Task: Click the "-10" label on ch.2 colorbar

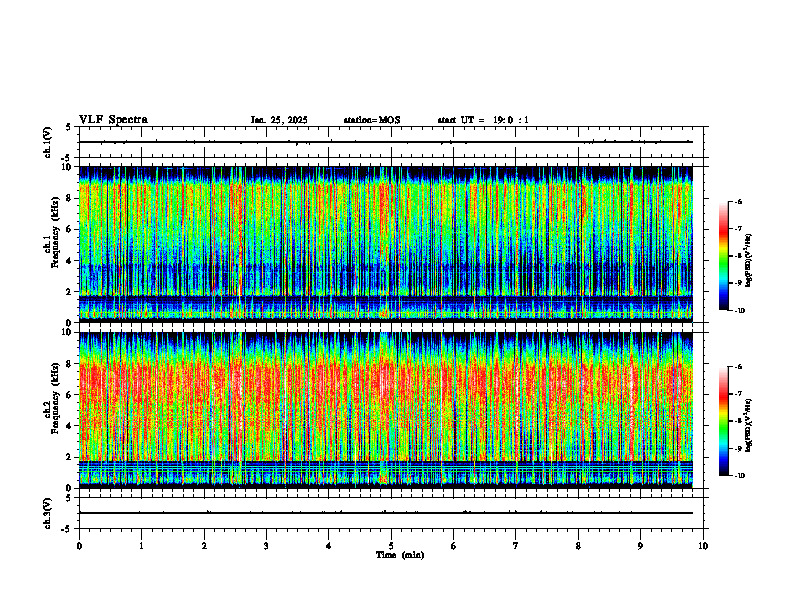Action: [740, 476]
